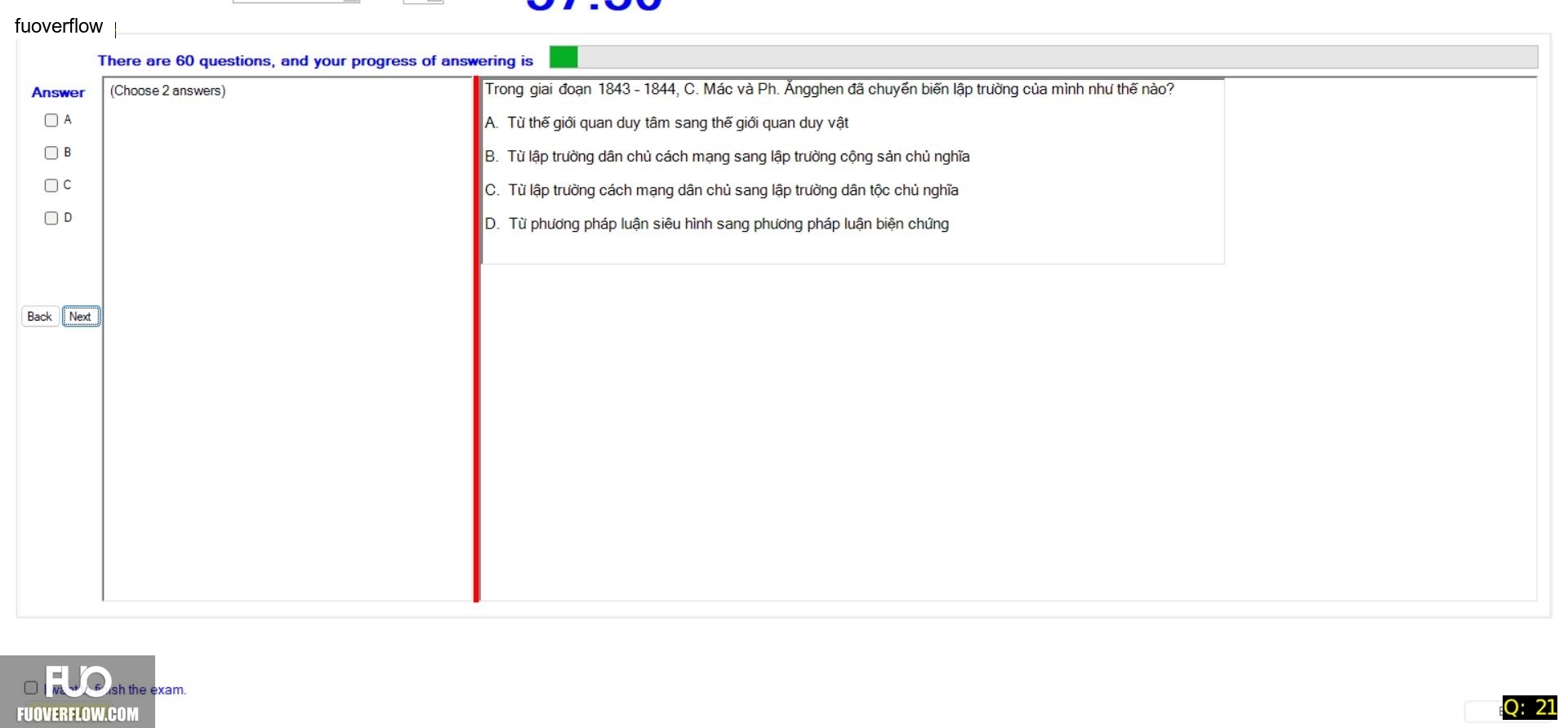
Task: Click the Q: 21 question counter
Action: 1530,708
